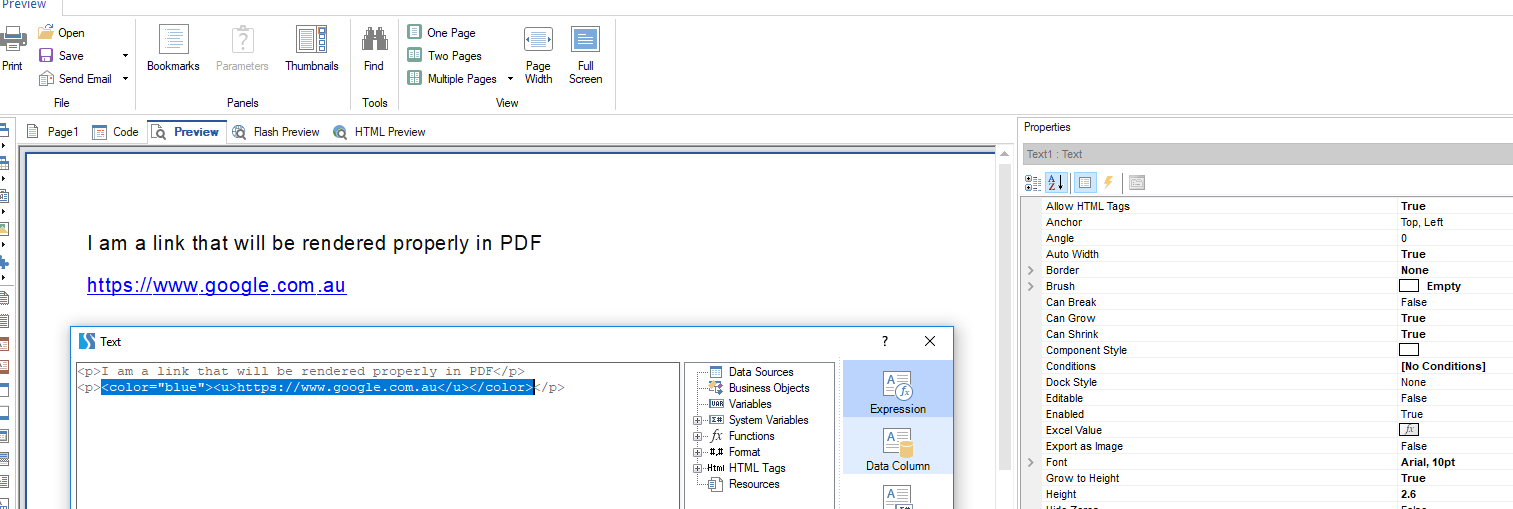Open the Excel Value fx editor
Viewport: 1513px width, 509px height.
(x=1408, y=430)
